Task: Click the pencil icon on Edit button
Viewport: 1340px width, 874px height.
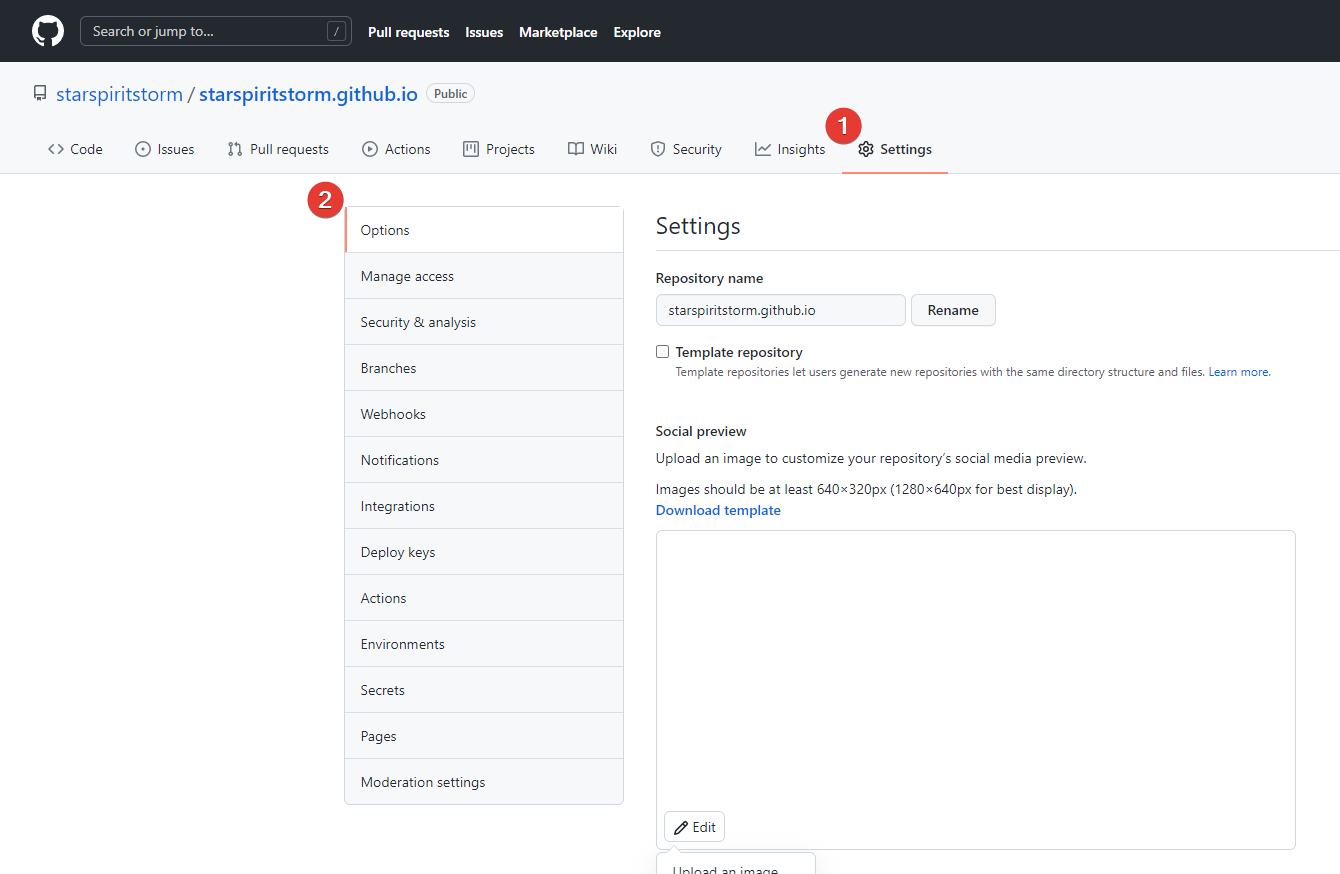Action: coord(681,827)
